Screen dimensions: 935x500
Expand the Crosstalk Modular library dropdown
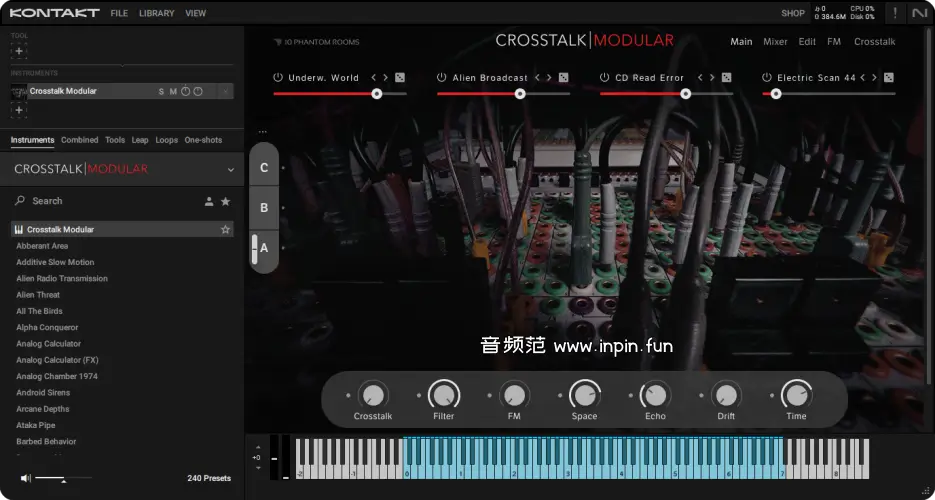[x=231, y=170]
